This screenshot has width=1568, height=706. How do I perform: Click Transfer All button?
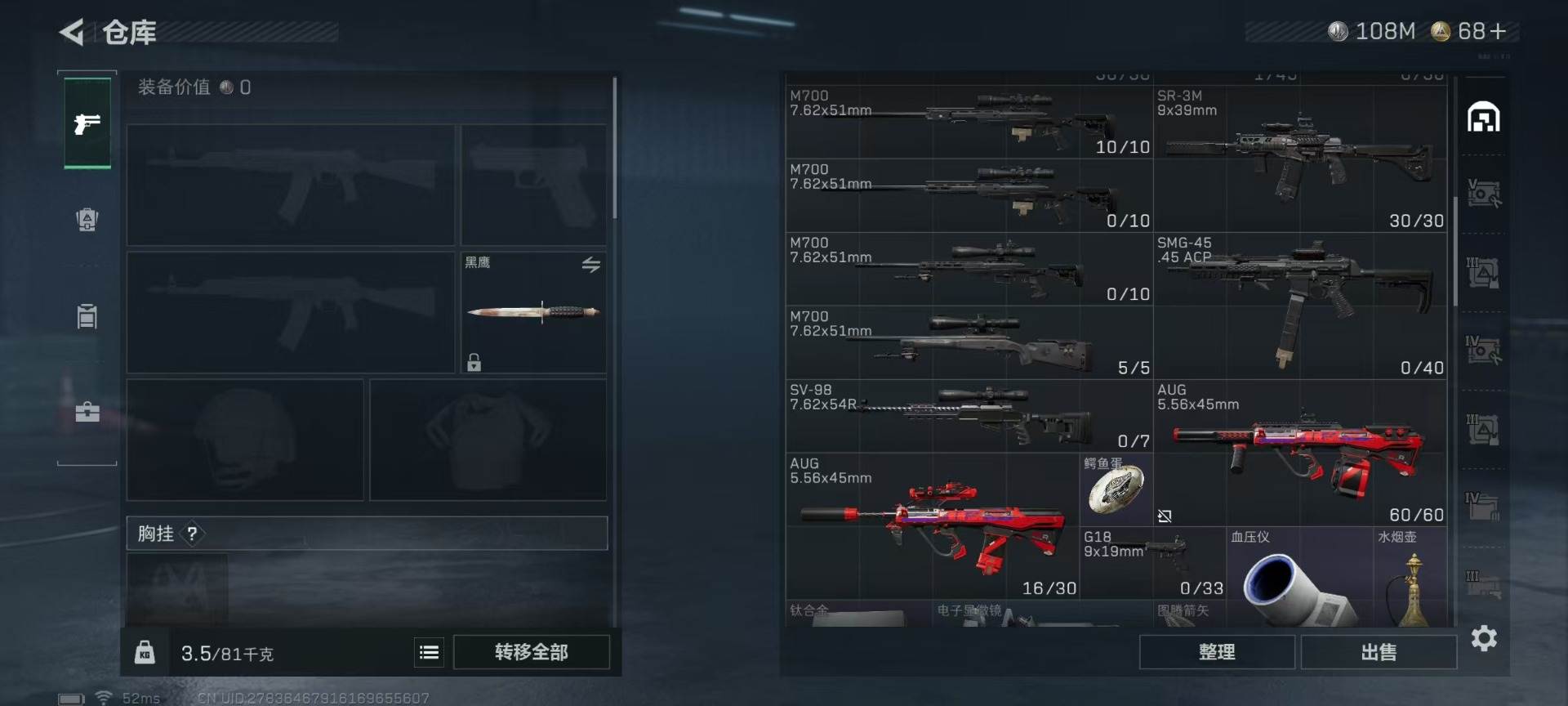coord(532,652)
